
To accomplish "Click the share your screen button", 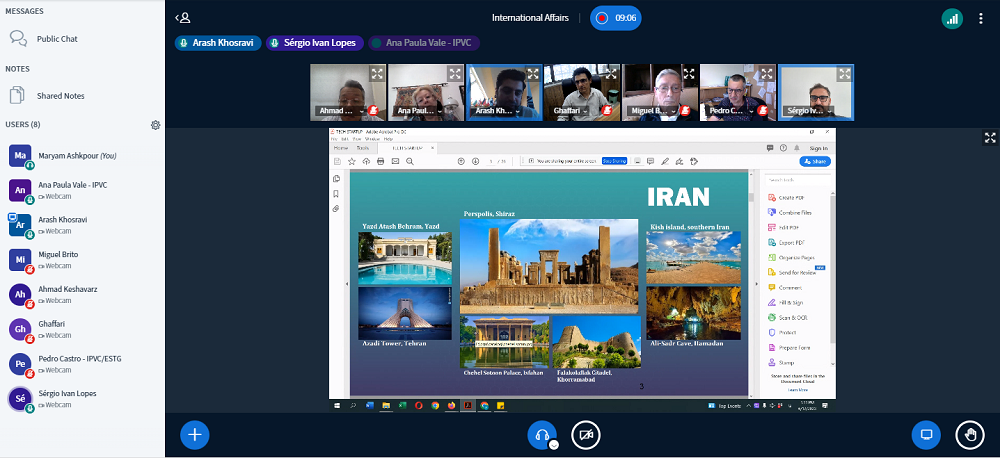I will click(x=926, y=434).
